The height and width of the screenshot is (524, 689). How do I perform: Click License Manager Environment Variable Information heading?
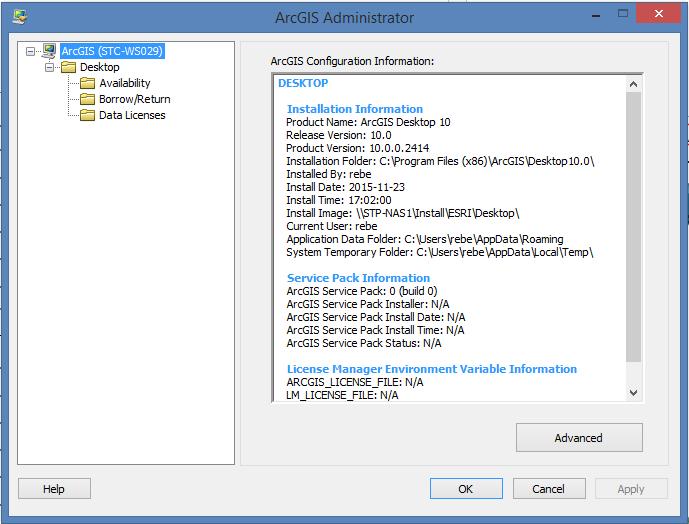[x=432, y=369]
